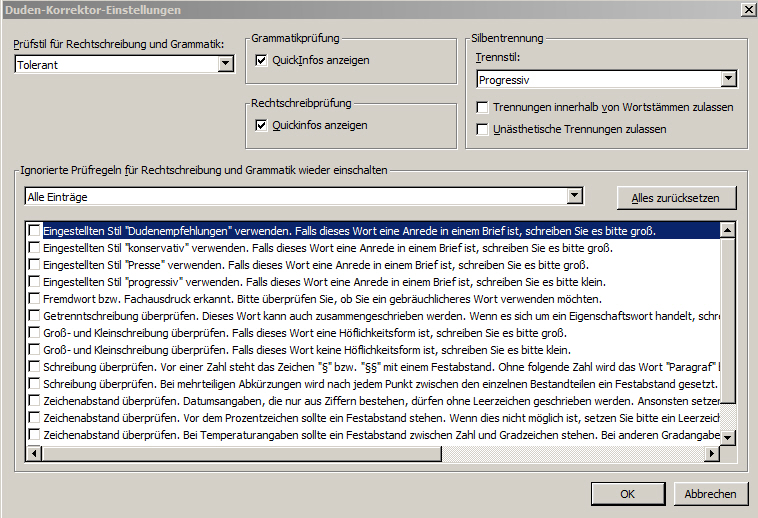Enable Unästhetische Trennungen zulassen checkbox

pos(483,129)
